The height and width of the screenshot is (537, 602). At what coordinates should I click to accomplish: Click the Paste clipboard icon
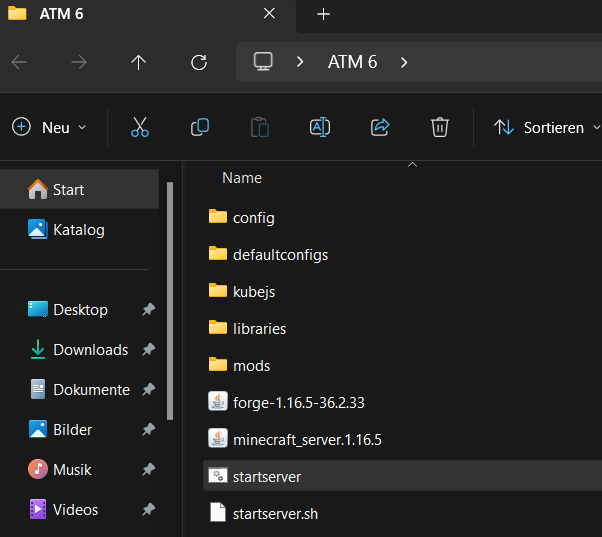[x=260, y=127]
